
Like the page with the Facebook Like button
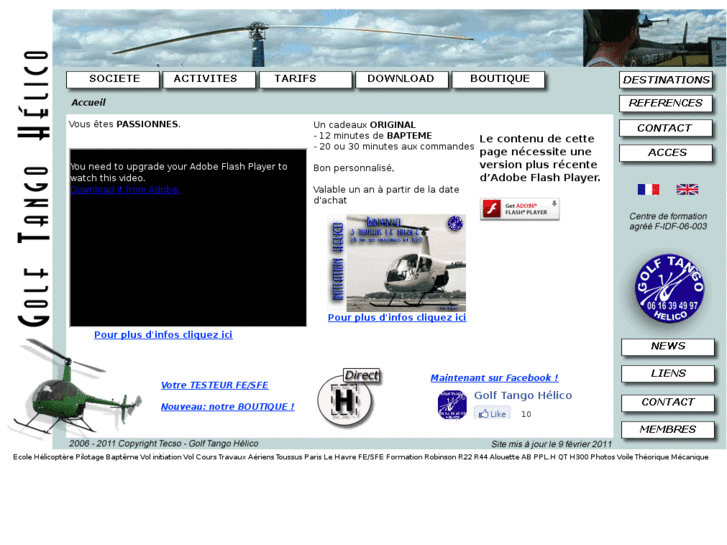pyautogui.click(x=492, y=414)
